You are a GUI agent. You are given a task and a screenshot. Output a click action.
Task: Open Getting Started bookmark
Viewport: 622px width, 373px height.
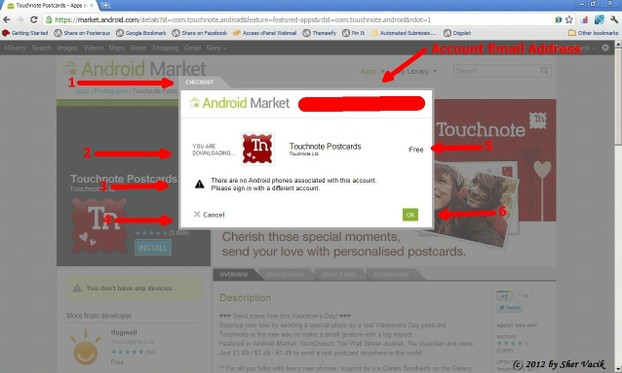(x=25, y=33)
